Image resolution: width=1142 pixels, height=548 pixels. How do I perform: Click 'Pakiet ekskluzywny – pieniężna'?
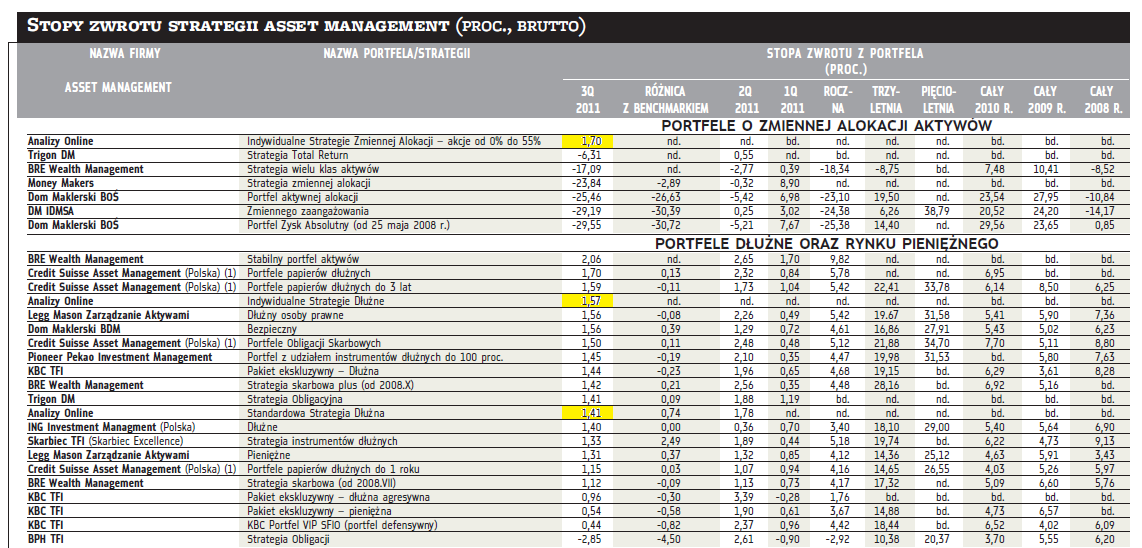pyautogui.click(x=319, y=511)
